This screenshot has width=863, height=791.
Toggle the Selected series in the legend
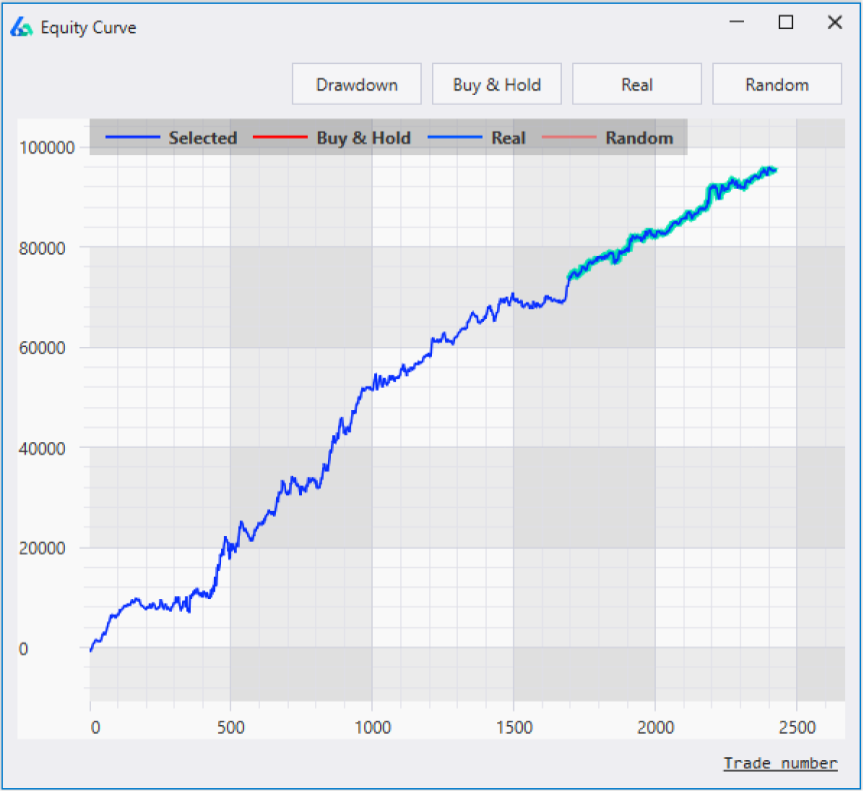click(x=203, y=138)
